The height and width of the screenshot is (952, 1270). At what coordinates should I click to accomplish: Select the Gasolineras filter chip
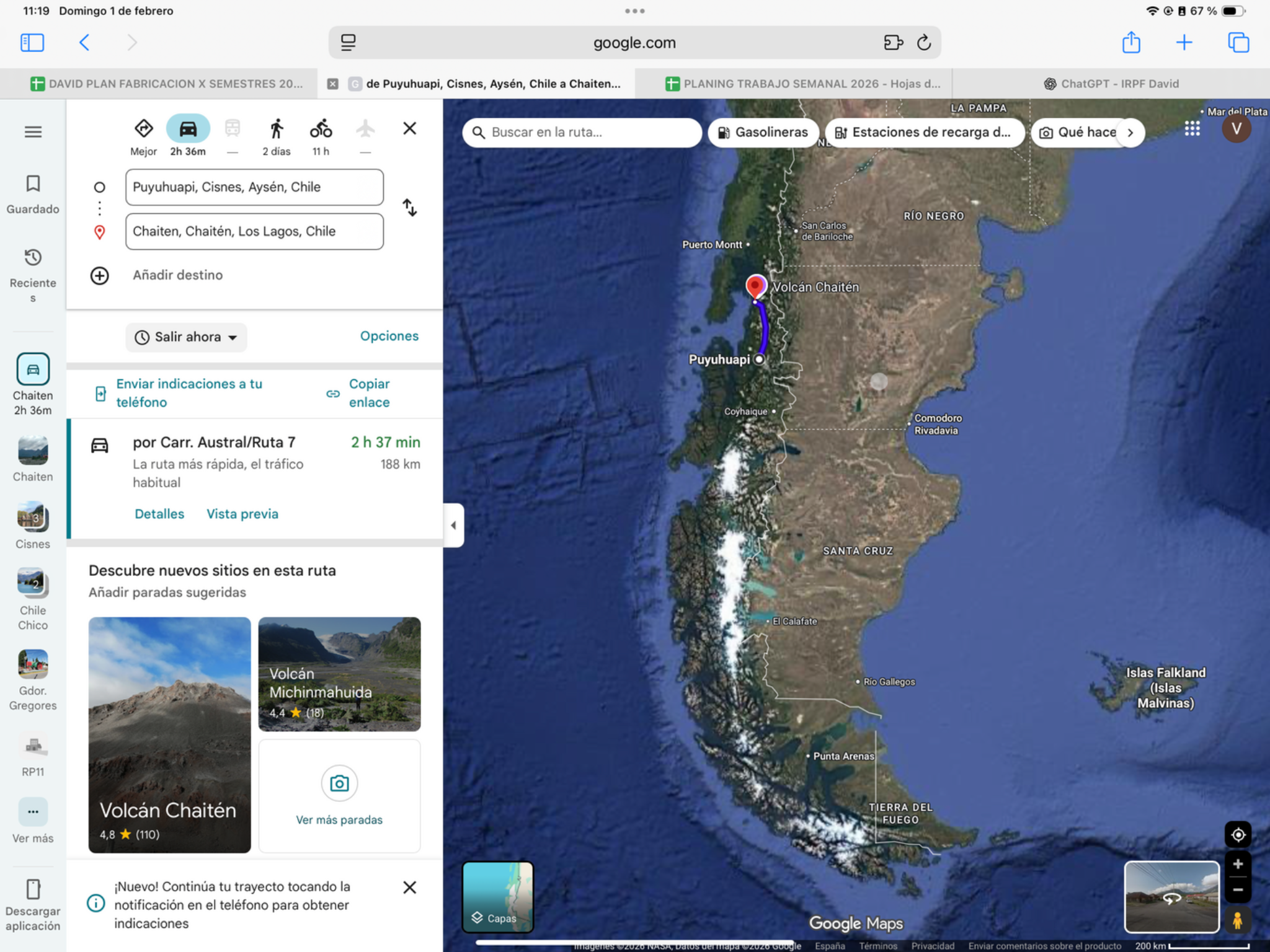[x=763, y=133]
